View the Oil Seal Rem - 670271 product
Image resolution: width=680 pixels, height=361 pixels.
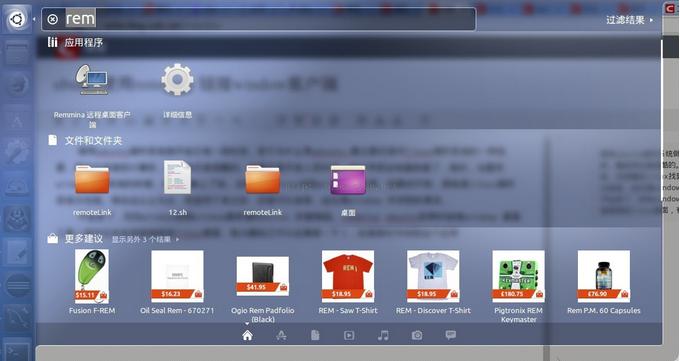pos(177,276)
